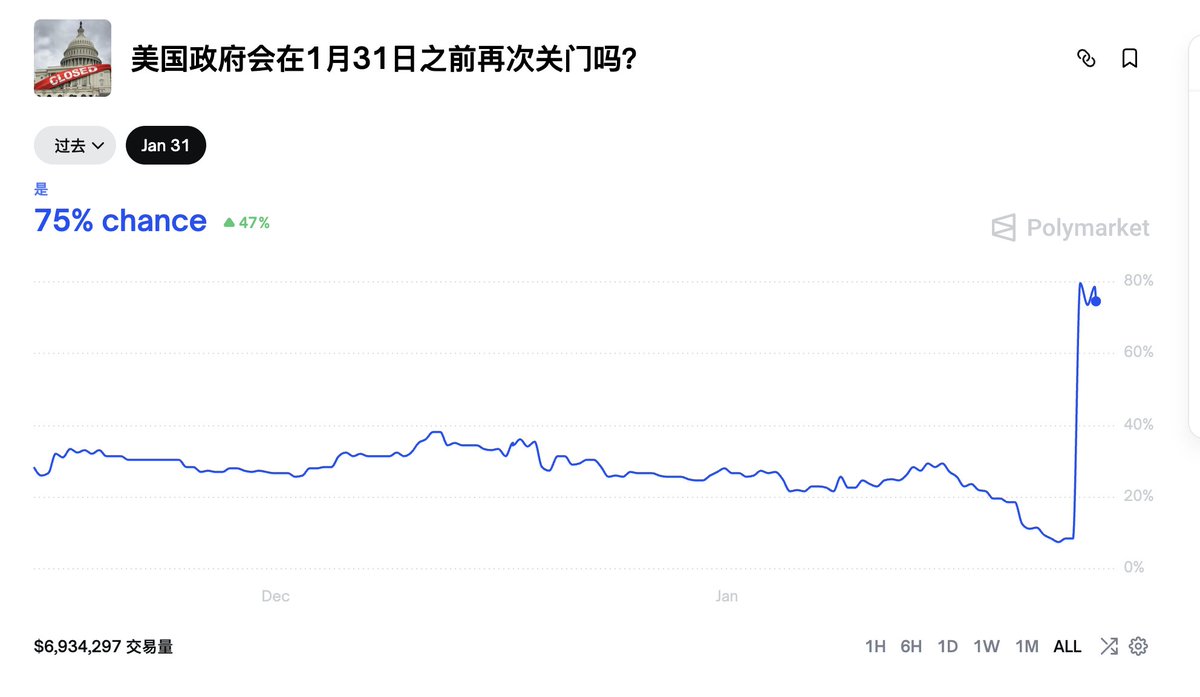Click the chart swap arrows icon
This screenshot has width=1200, height=697.
pyautogui.click(x=1108, y=646)
